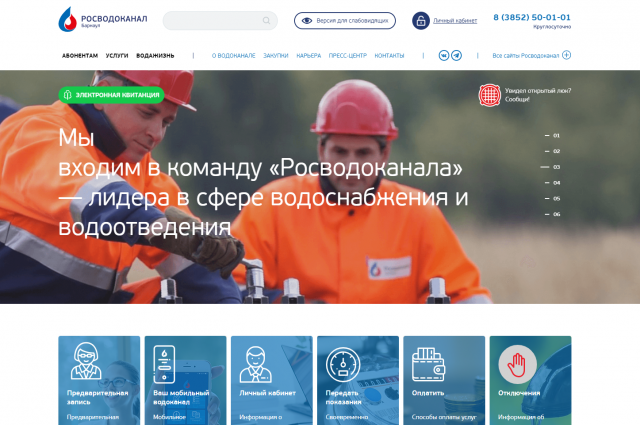Open the АБОНЕНТАМ menu

[80, 56]
